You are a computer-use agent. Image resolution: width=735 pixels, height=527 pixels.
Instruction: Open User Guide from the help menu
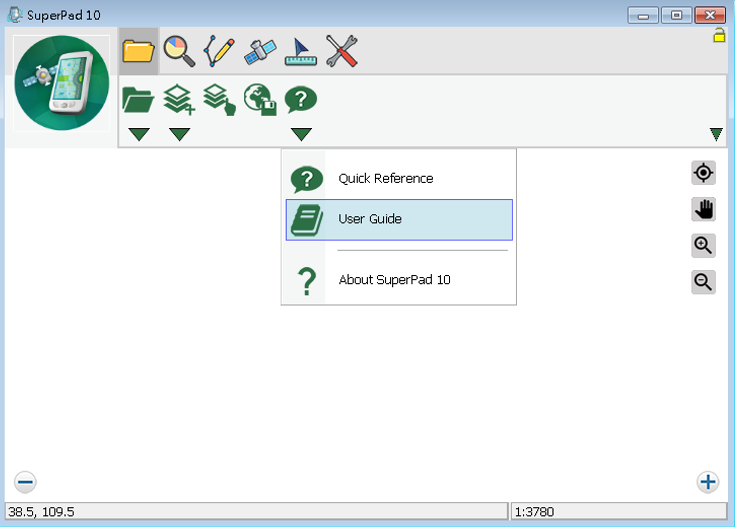[399, 219]
